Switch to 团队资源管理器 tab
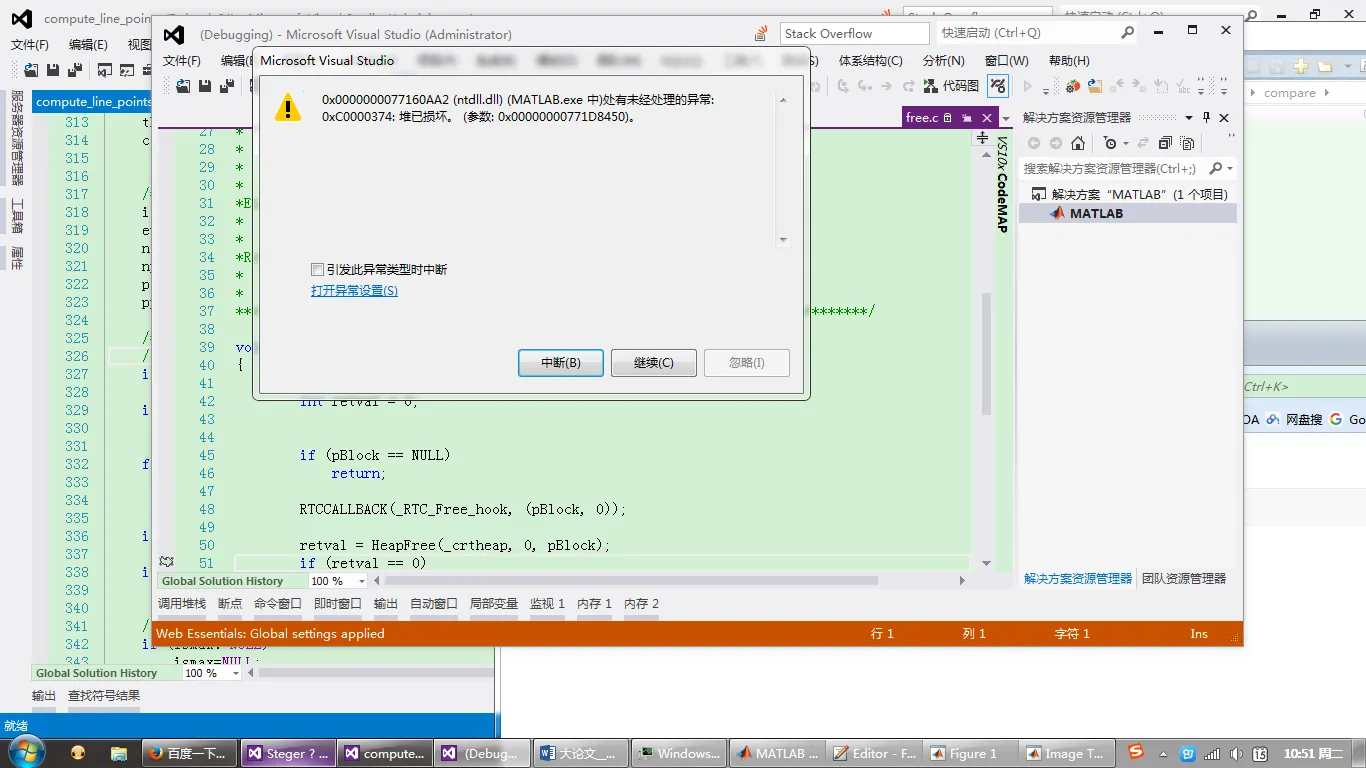Viewport: 1366px width, 768px height. [1184, 578]
